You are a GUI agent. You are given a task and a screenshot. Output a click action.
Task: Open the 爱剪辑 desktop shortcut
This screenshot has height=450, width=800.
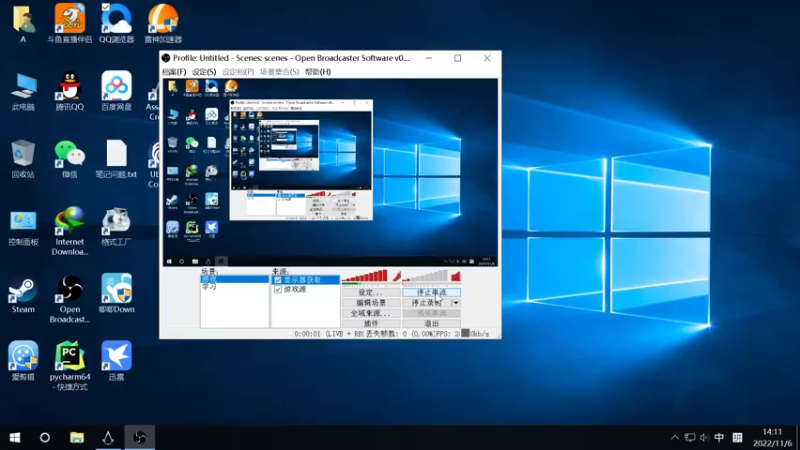coord(23,361)
